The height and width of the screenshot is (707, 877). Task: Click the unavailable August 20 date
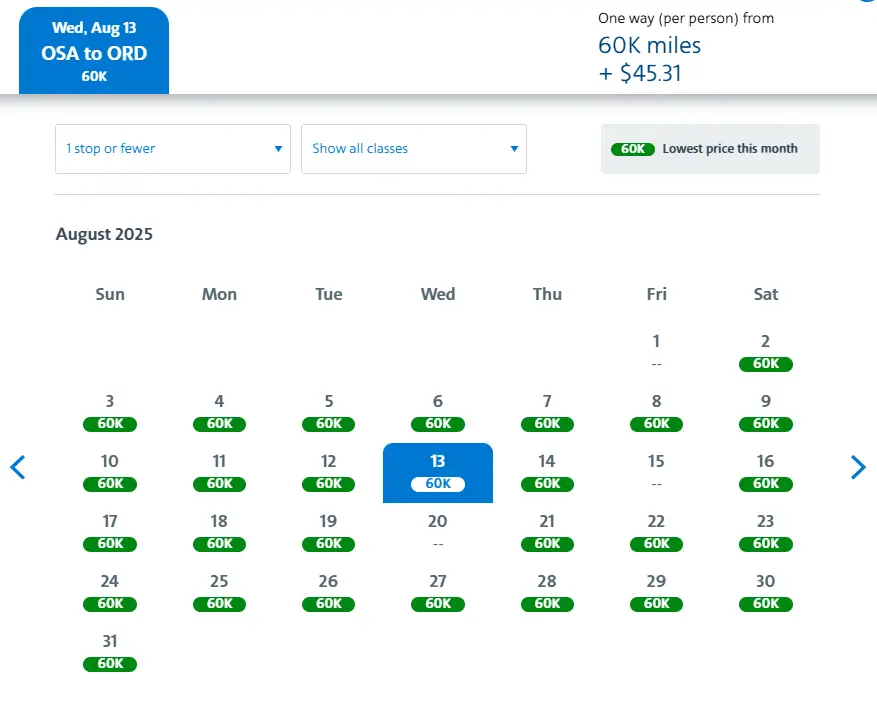[x=438, y=531]
